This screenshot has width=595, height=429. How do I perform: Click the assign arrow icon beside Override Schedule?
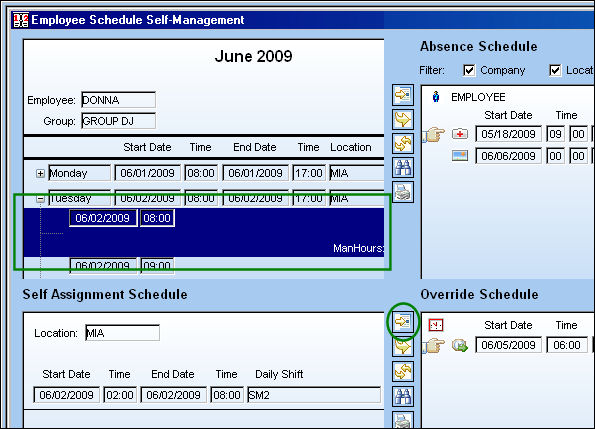(x=403, y=322)
